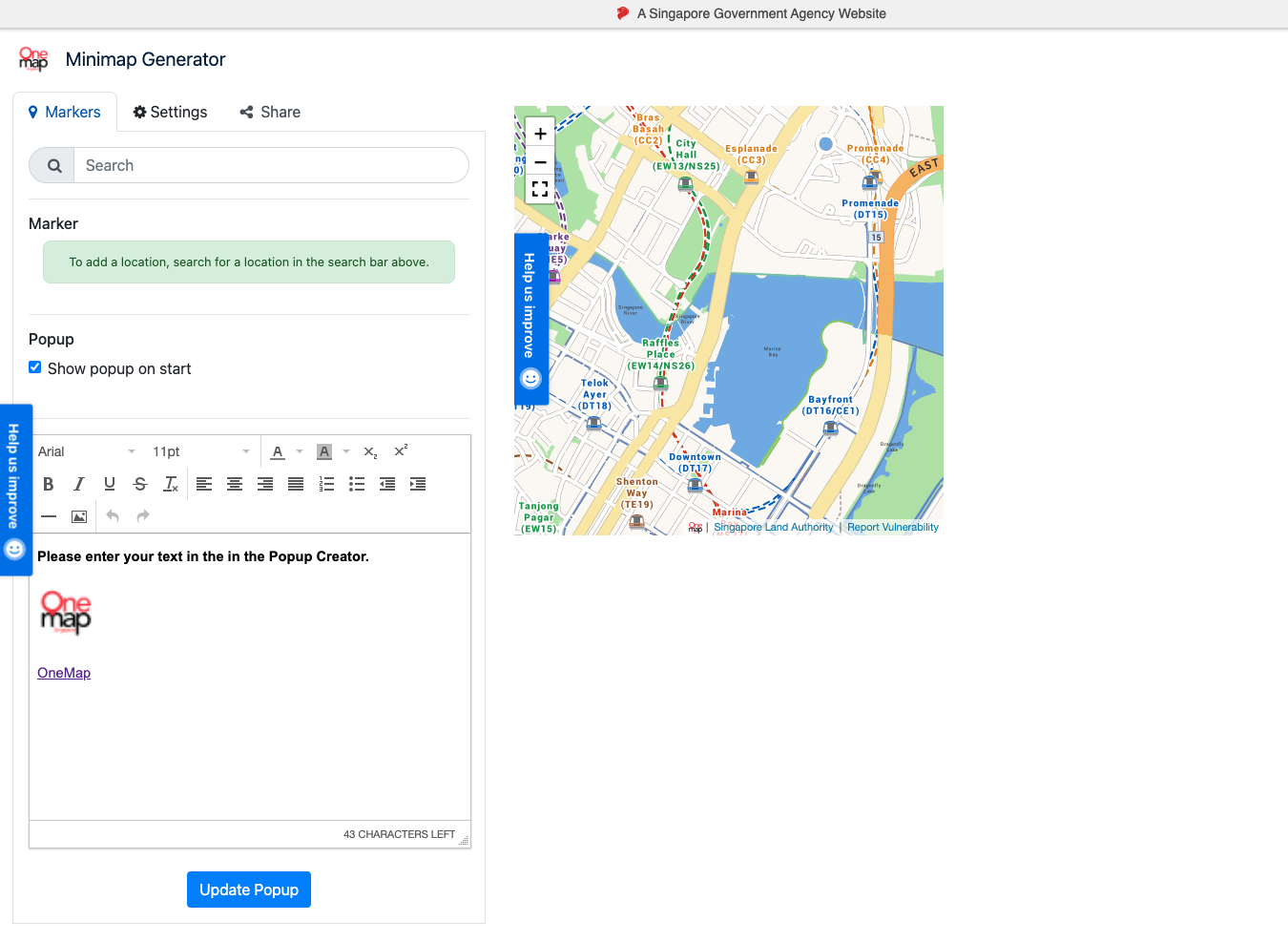Apply the grey background color swatch

pyautogui.click(x=324, y=451)
